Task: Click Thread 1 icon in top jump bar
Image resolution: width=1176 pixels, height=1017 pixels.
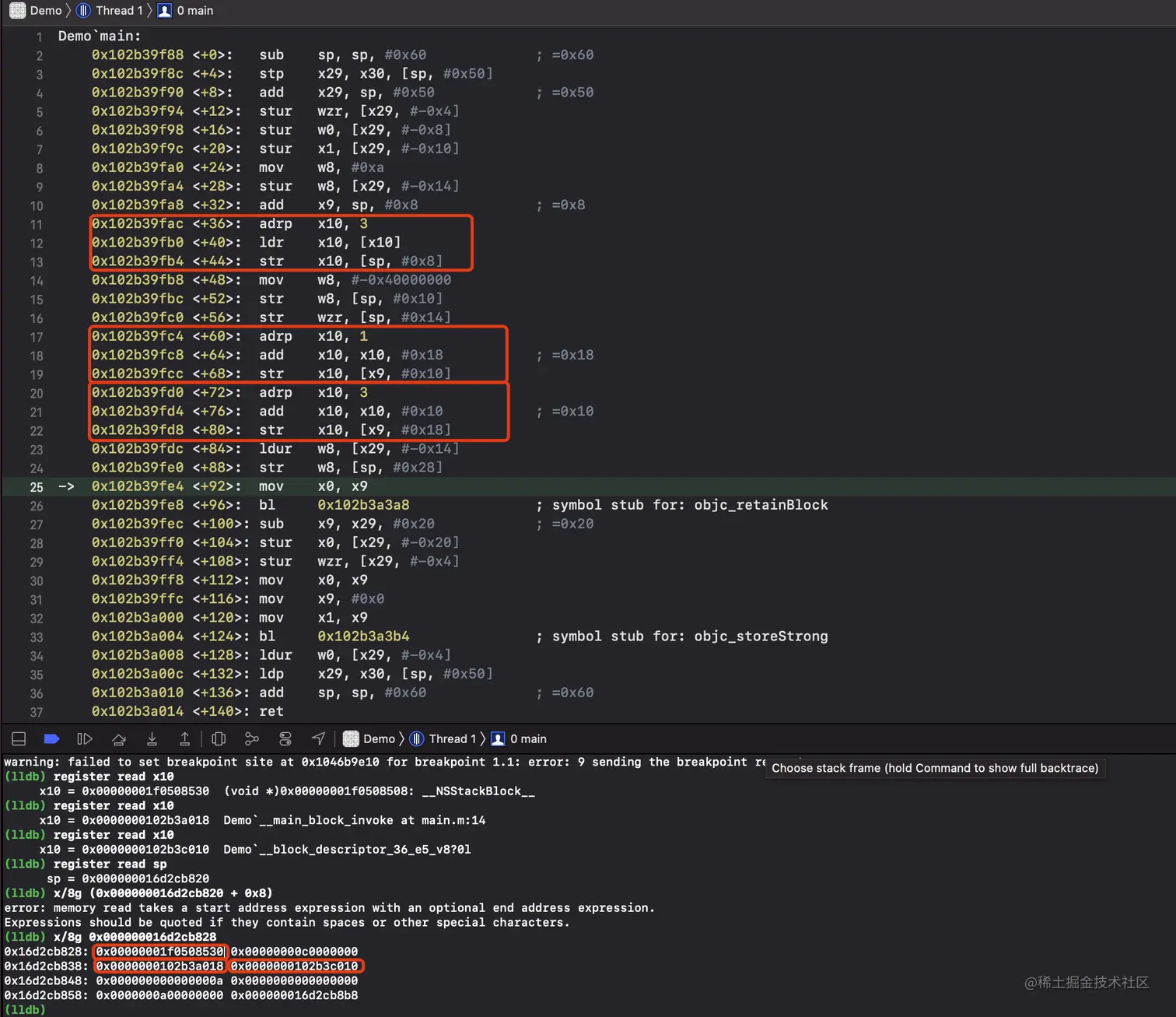Action: tap(84, 10)
